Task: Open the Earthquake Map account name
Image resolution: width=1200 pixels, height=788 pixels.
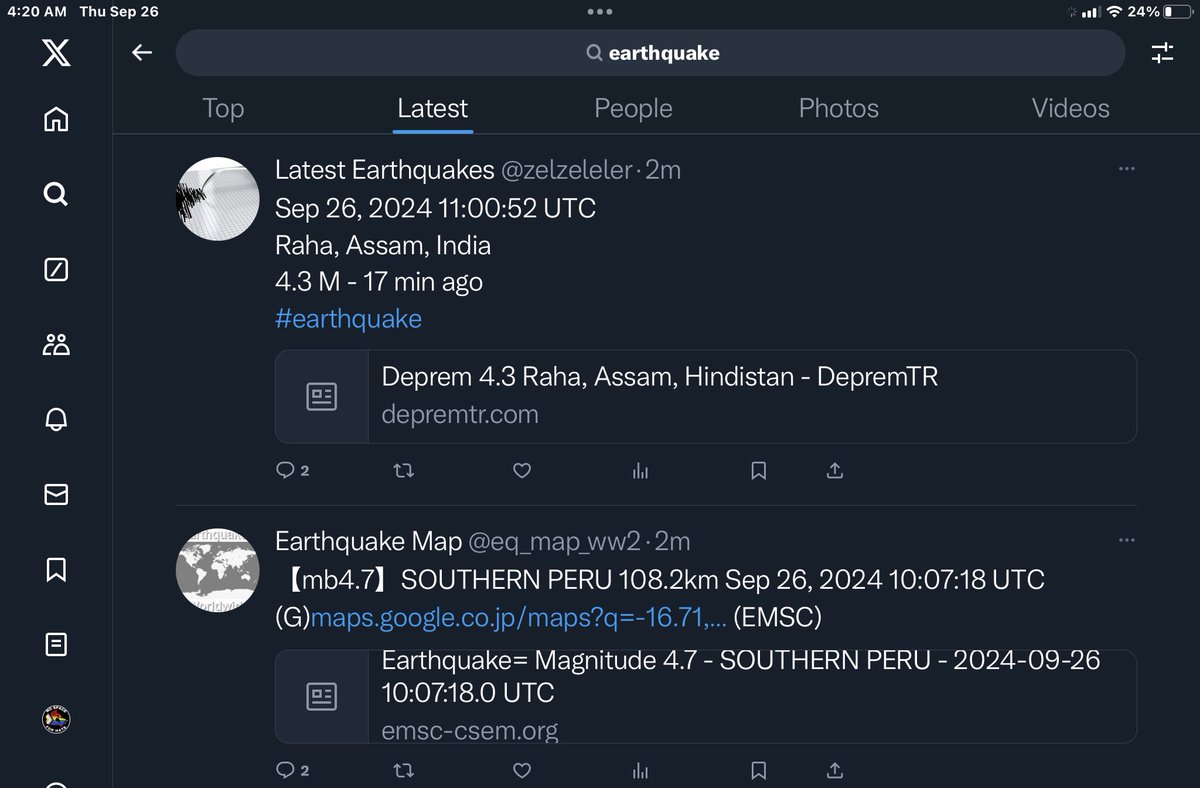Action: (x=368, y=542)
